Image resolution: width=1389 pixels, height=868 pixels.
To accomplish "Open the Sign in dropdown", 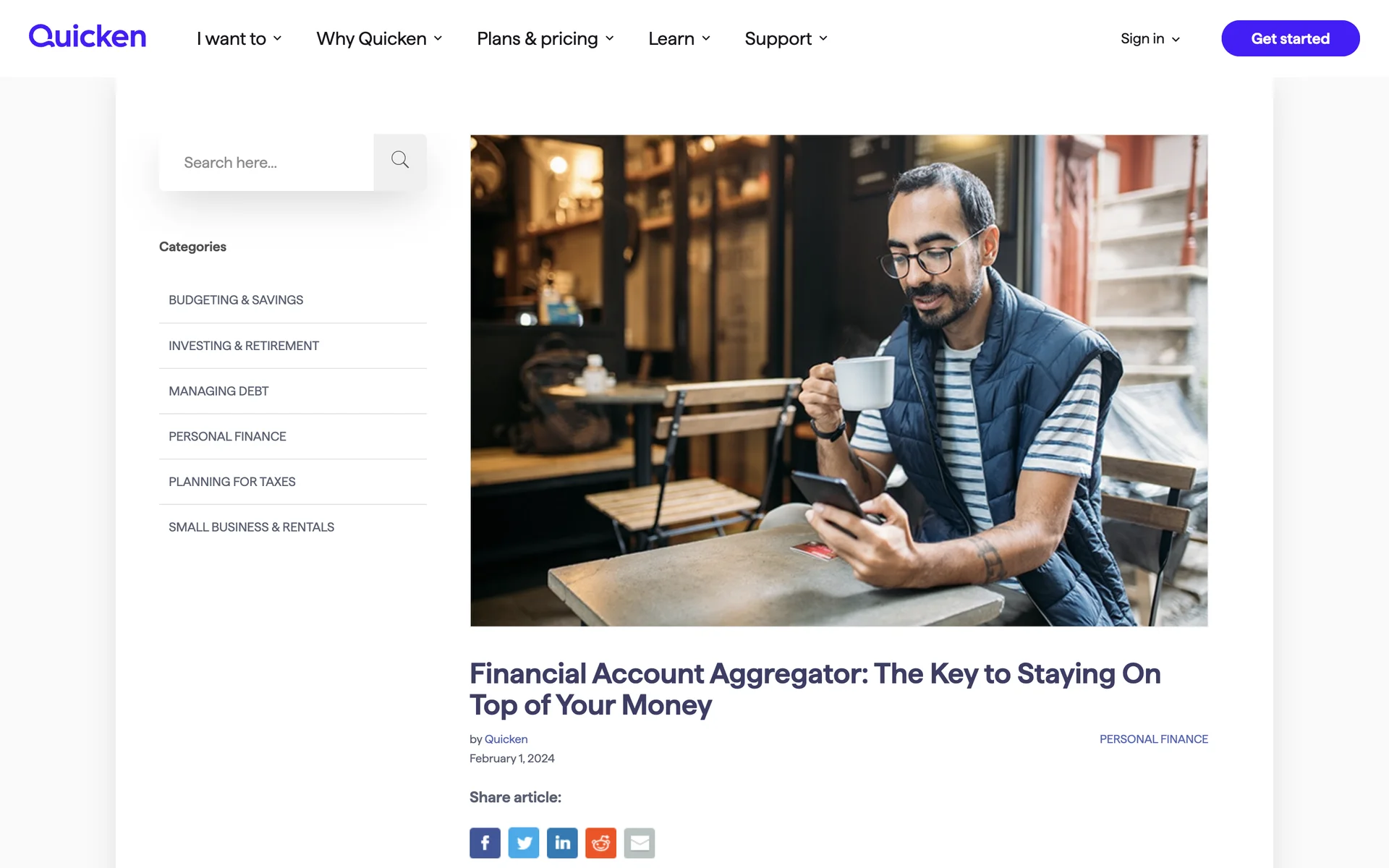I will (1150, 38).
